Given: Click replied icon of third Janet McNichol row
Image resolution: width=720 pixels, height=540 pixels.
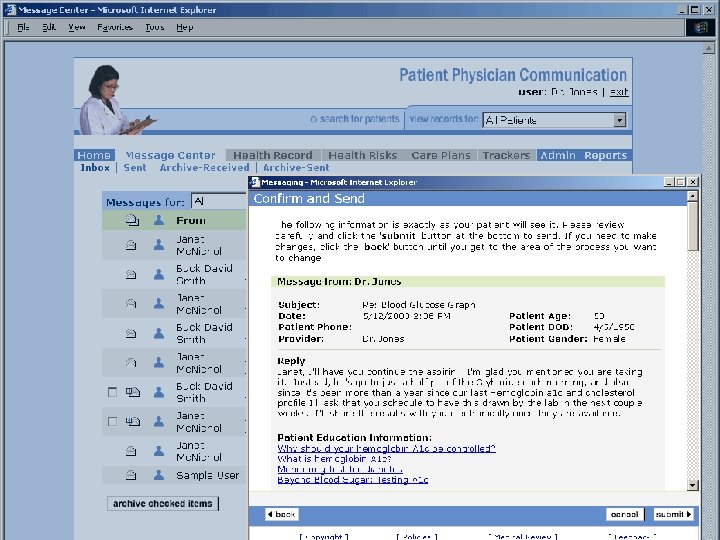Looking at the screenshot, I should click(x=131, y=363).
